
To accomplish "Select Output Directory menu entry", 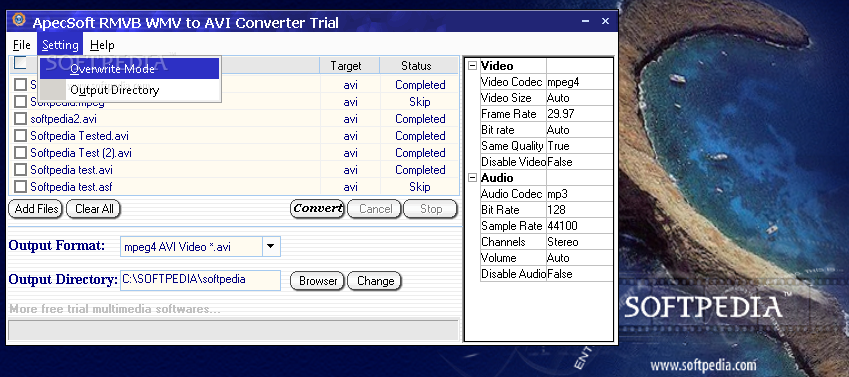I will click(x=129, y=90).
